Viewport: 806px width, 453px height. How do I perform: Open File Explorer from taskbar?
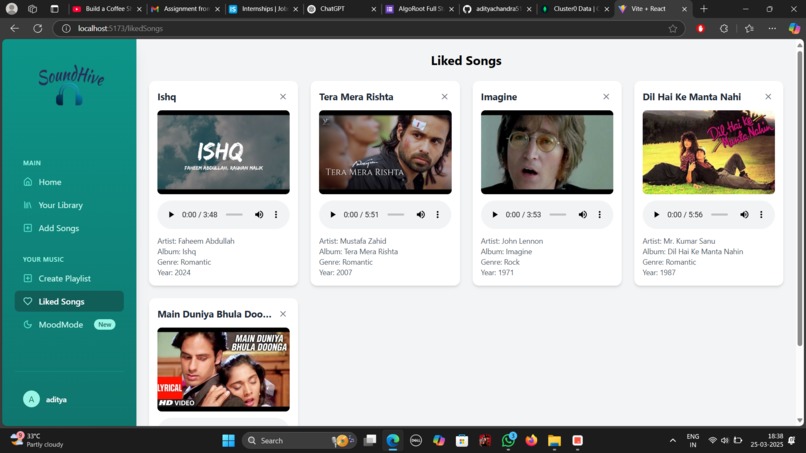(554, 441)
